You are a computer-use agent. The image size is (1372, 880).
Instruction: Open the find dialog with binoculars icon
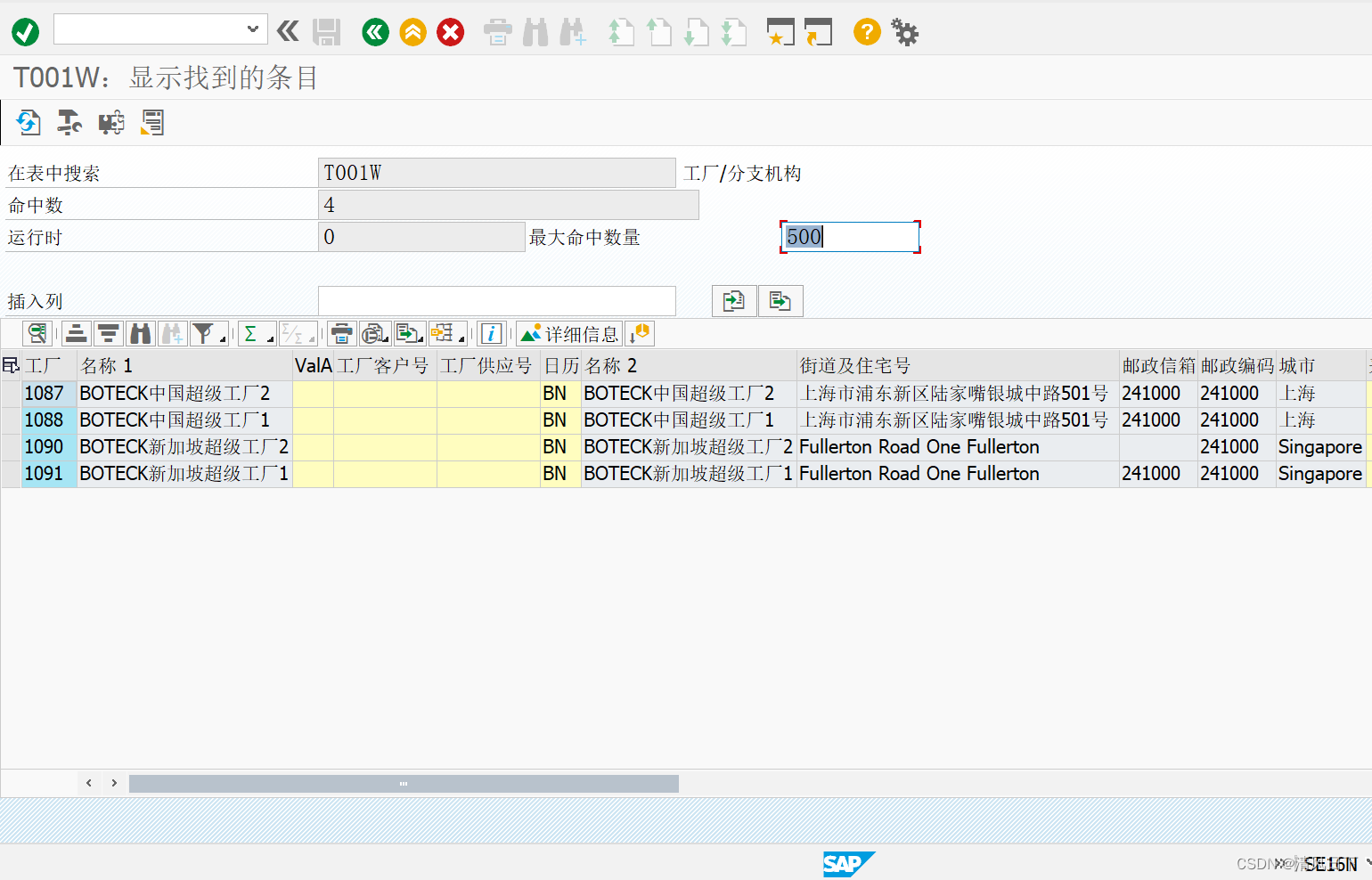(140, 333)
